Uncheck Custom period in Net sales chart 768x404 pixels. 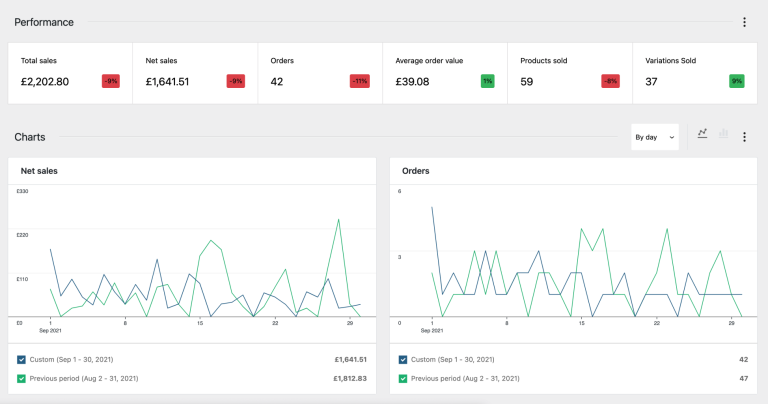[x=23, y=359]
